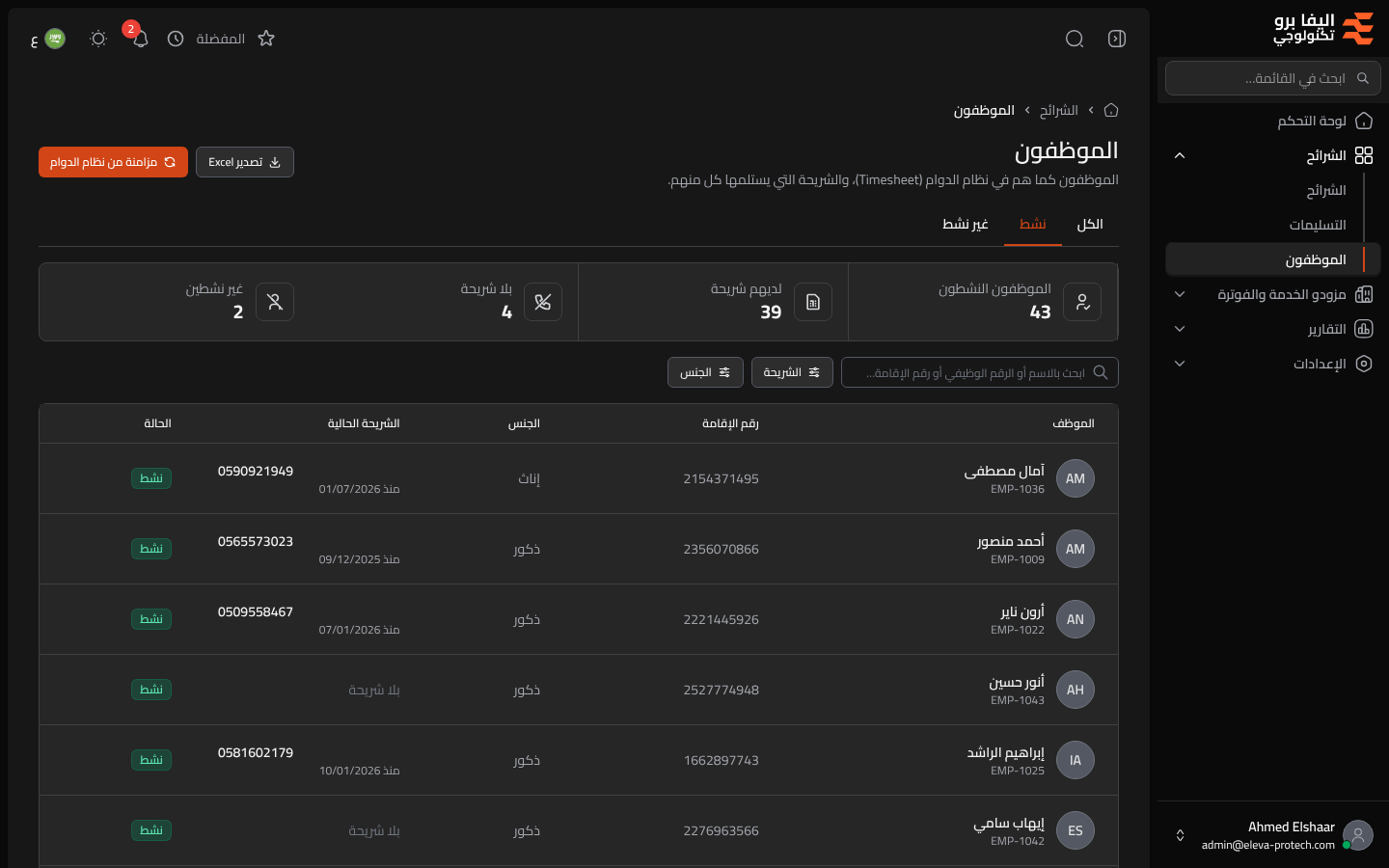This screenshot has width=1389, height=868.
Task: Open the الشرائح sidebar sub-item
Action: pyautogui.click(x=1326, y=190)
